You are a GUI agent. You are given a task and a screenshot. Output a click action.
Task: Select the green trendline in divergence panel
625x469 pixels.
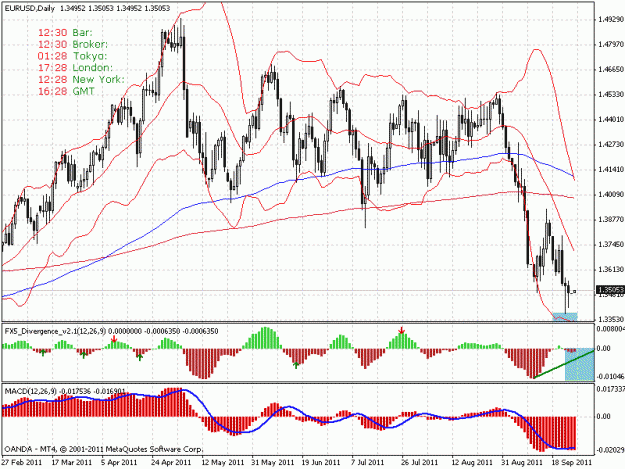click(x=564, y=363)
